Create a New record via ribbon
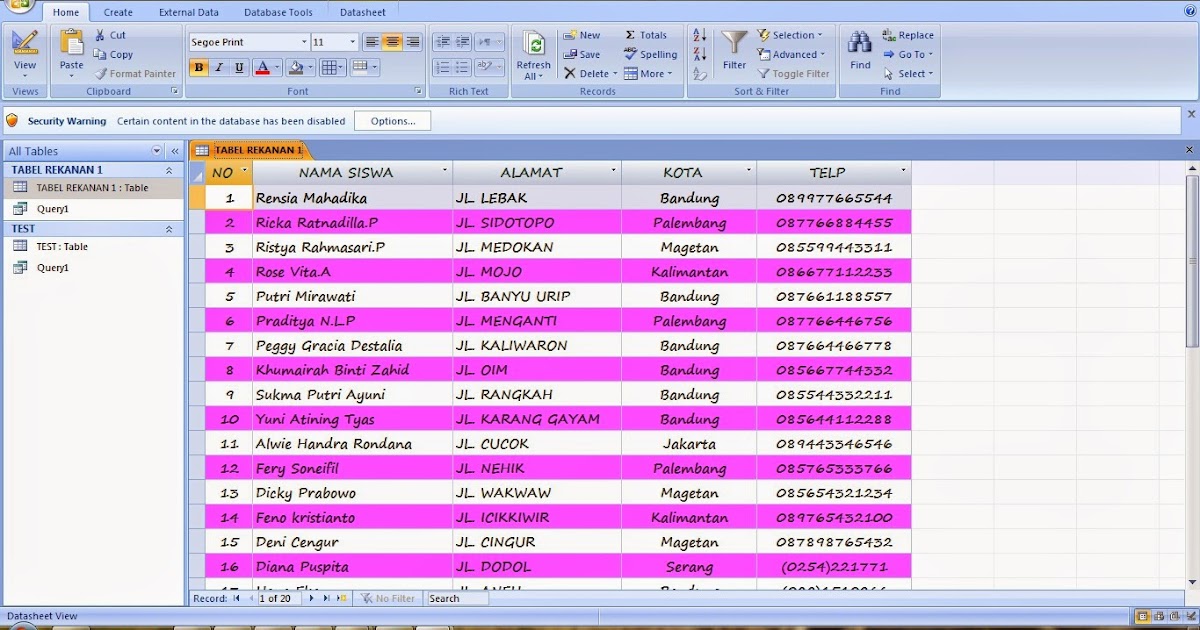 pyautogui.click(x=581, y=35)
